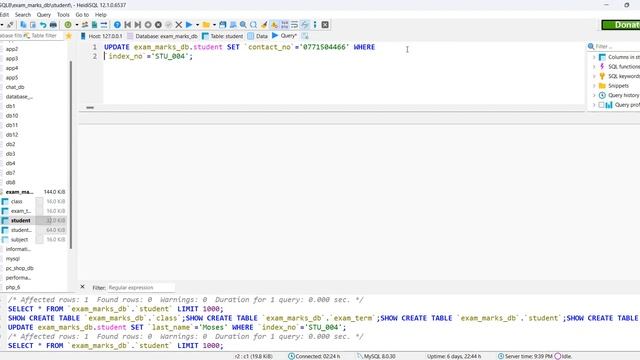Click the magnifier find text icon
This screenshot has width=640, height=360.
(x=243, y=25)
